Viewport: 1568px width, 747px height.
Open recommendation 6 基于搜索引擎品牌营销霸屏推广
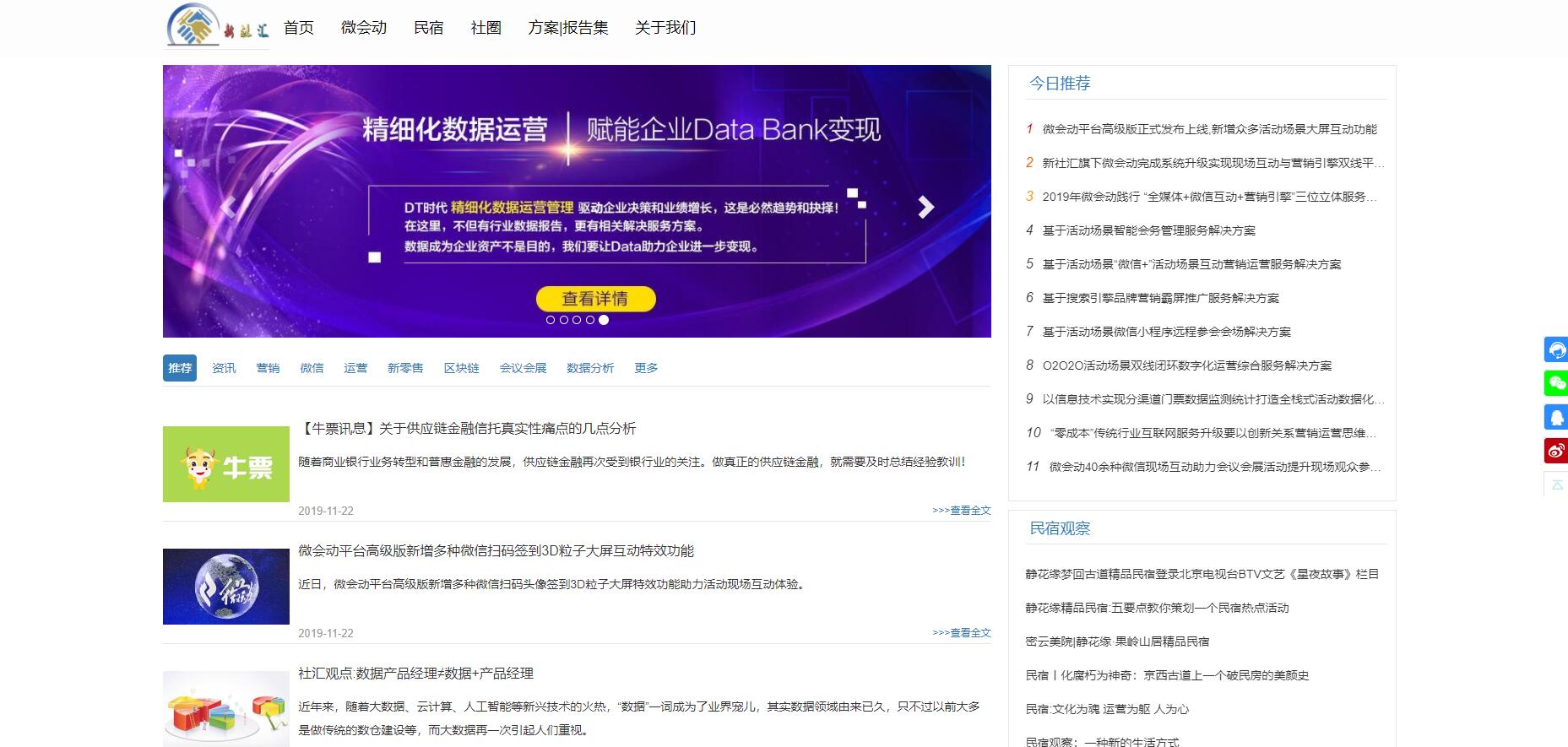[1160, 298]
